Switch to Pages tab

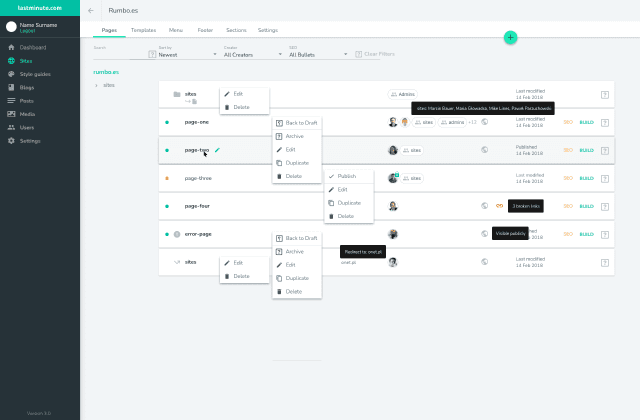point(109,30)
